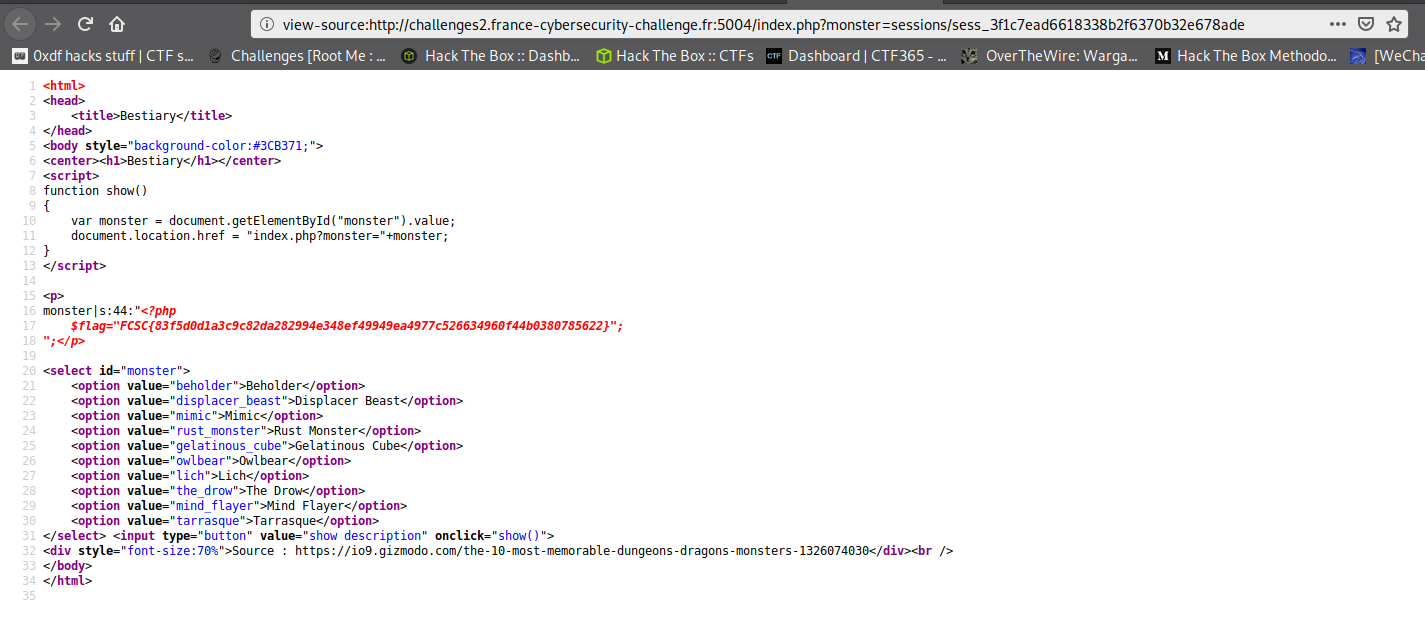Click the opening <head> tag line

(64, 101)
